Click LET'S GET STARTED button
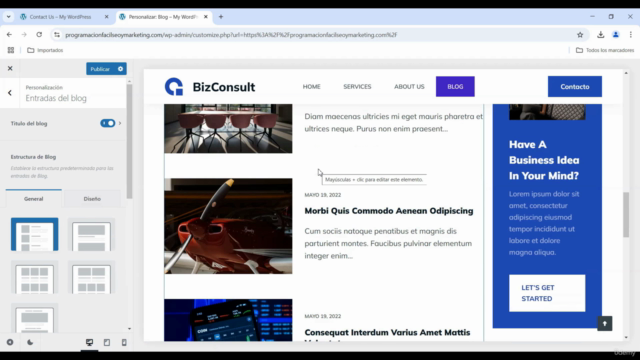The width and height of the screenshot is (640, 360). pos(547,293)
